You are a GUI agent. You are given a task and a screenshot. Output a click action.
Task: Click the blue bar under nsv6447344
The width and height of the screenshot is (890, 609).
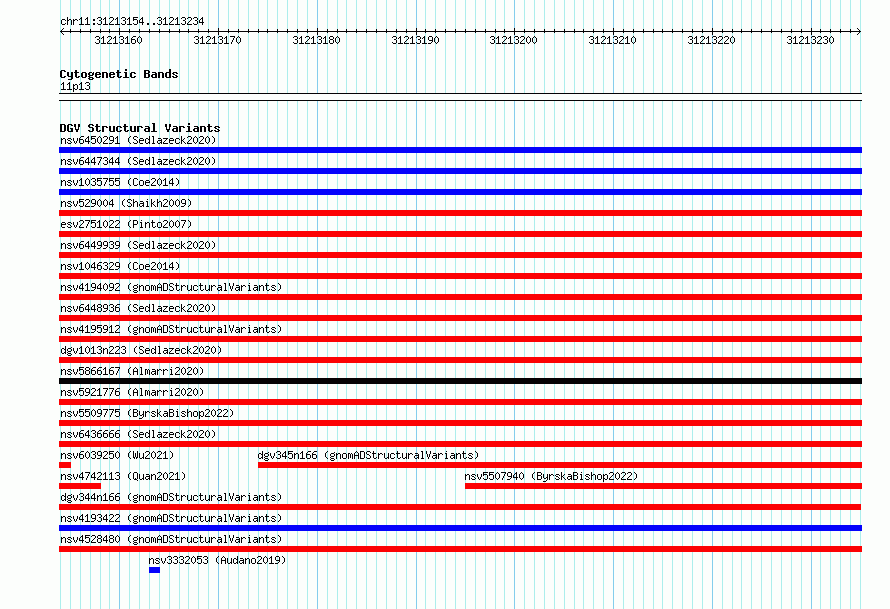[460, 171]
